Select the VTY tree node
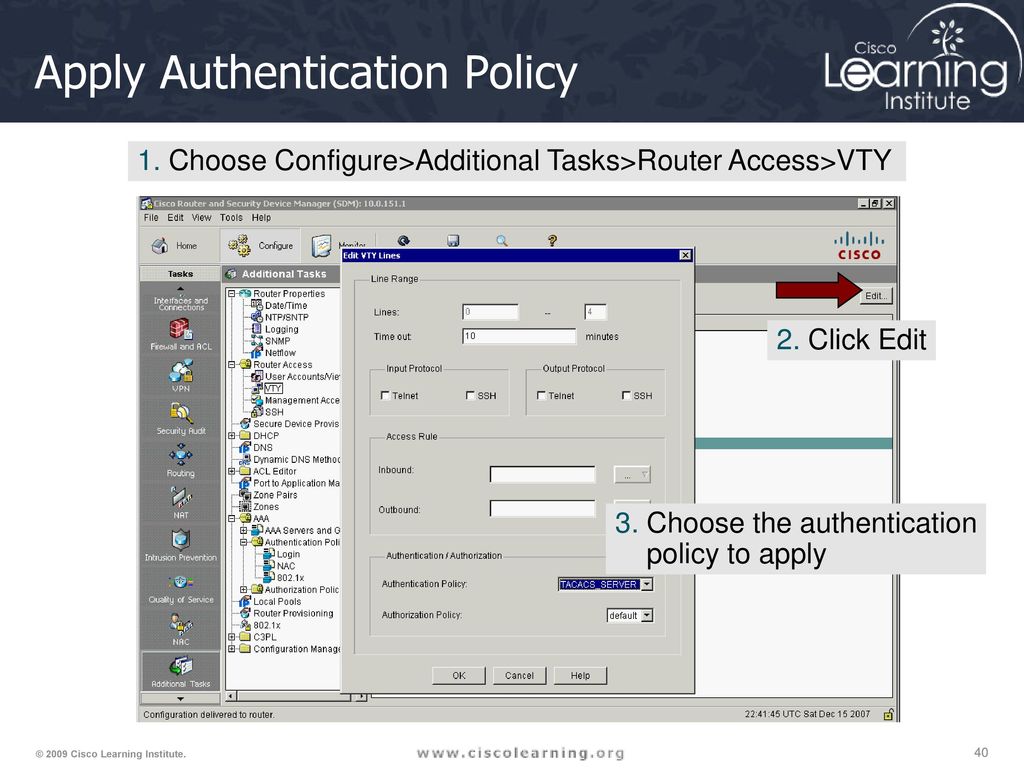The image size is (1024, 768). click(273, 389)
